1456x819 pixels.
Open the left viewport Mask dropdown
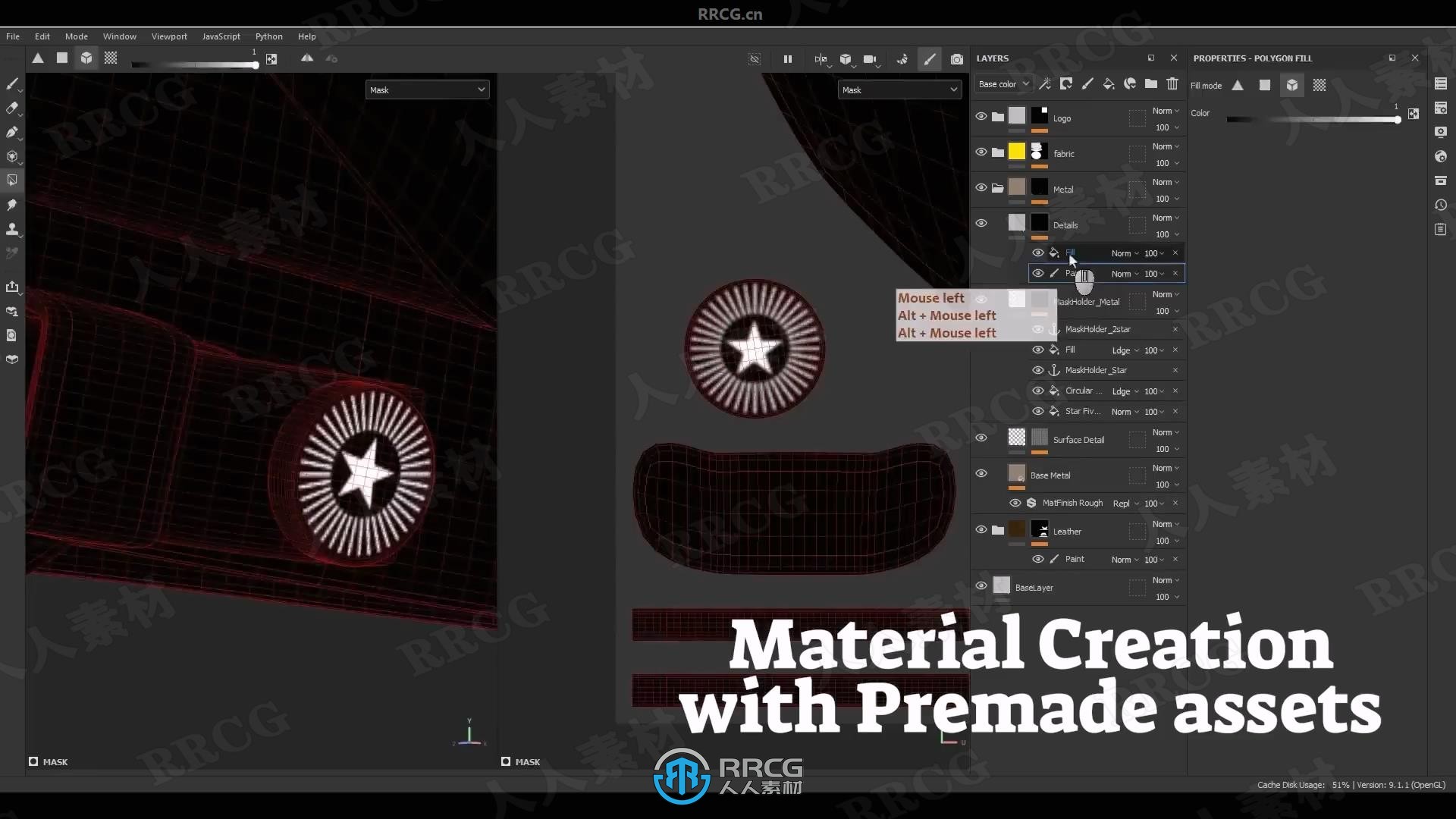tap(427, 90)
